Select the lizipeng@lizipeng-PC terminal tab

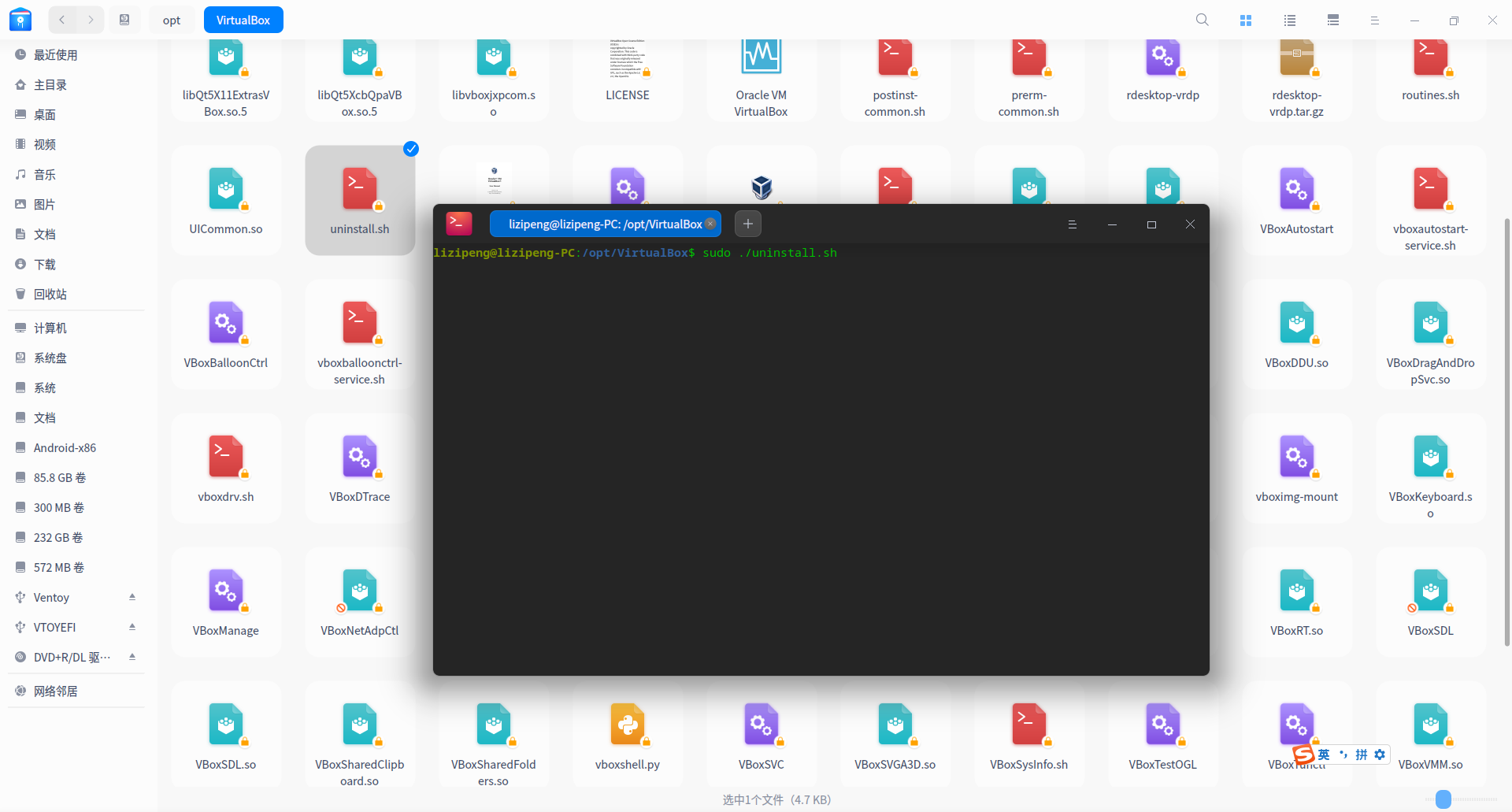602,224
